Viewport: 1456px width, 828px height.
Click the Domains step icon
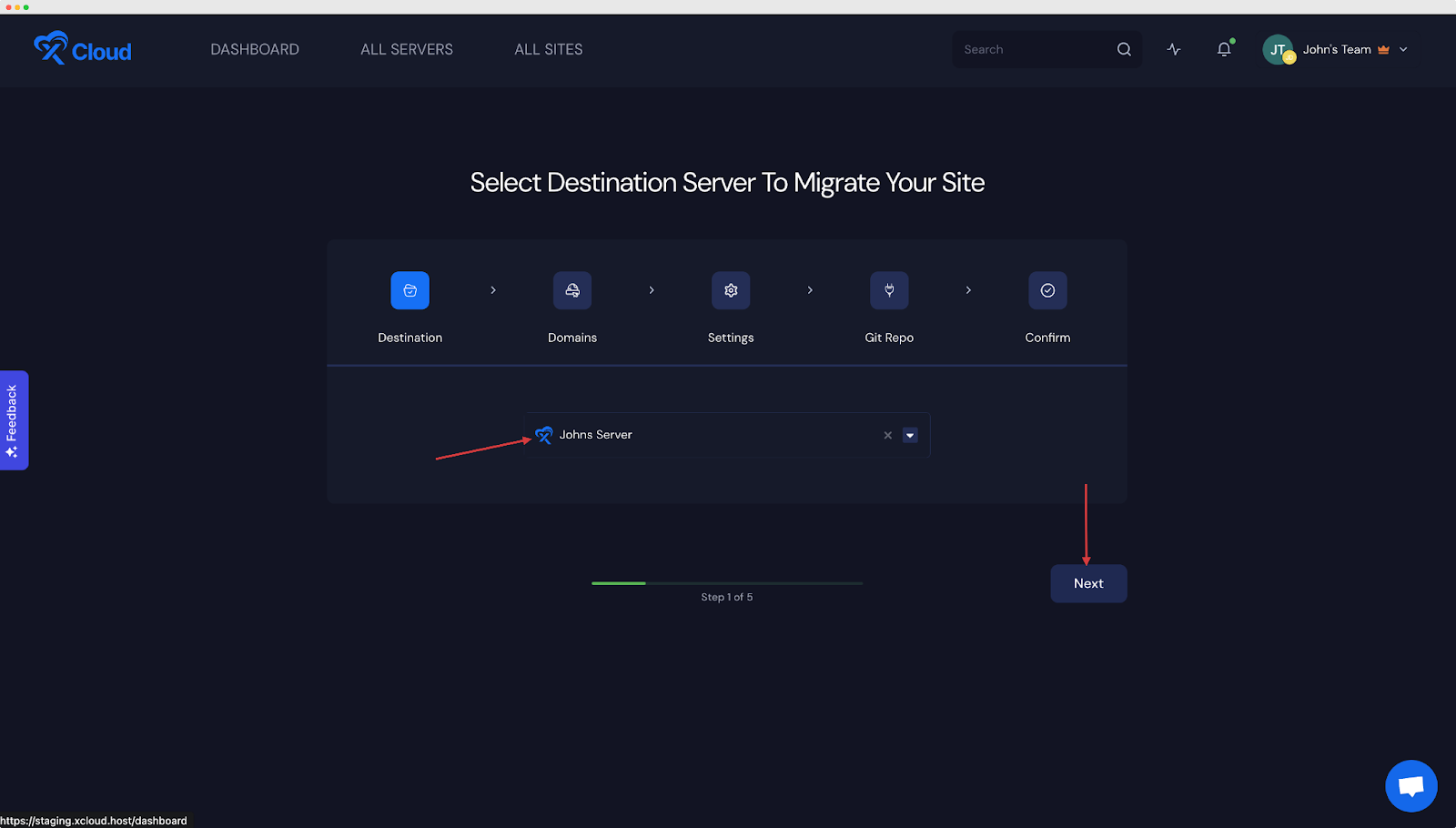571,290
